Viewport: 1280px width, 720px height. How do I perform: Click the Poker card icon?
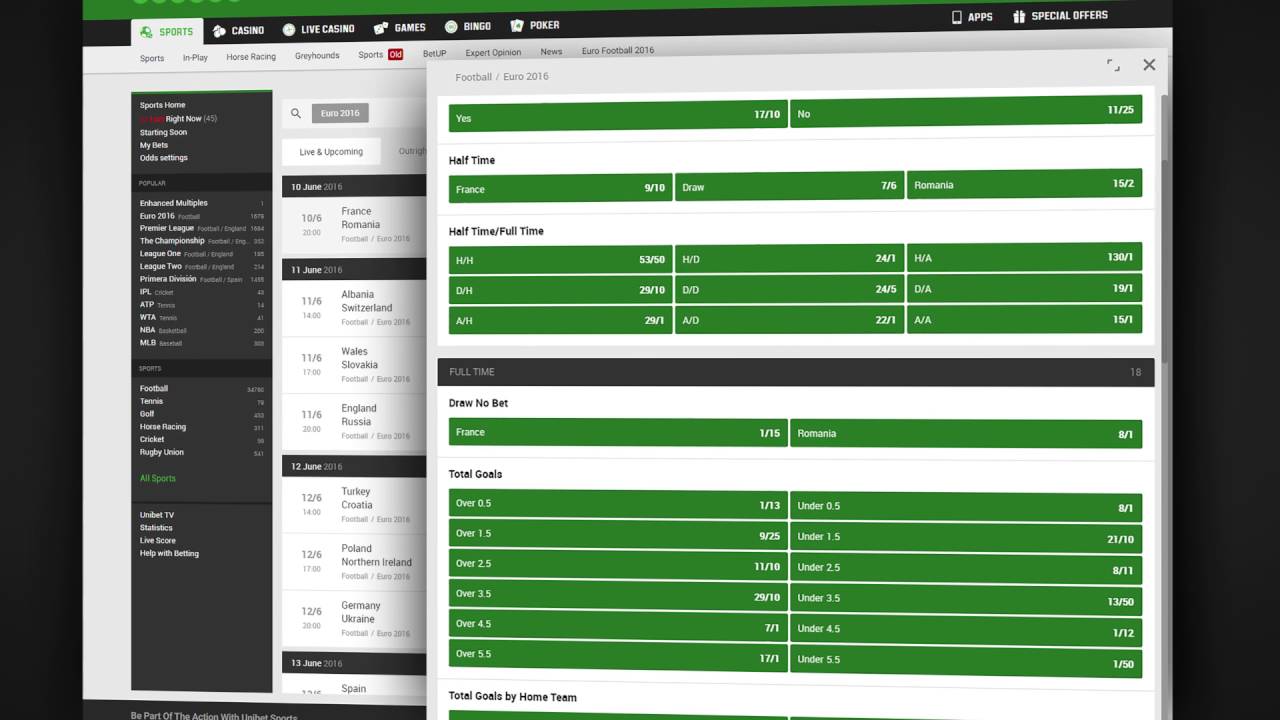516,25
